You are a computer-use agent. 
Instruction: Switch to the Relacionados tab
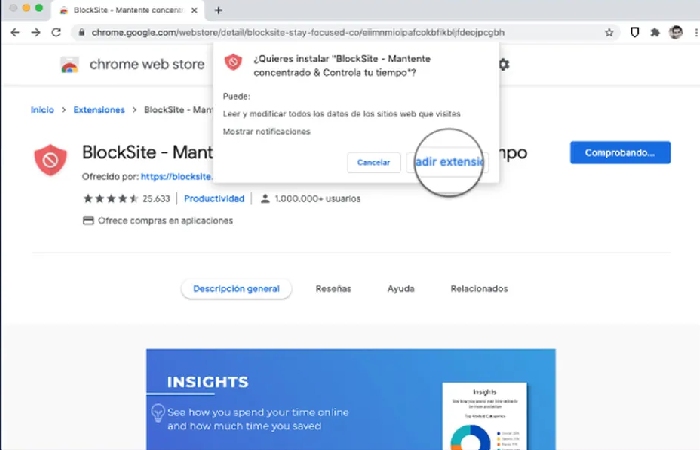(x=479, y=289)
